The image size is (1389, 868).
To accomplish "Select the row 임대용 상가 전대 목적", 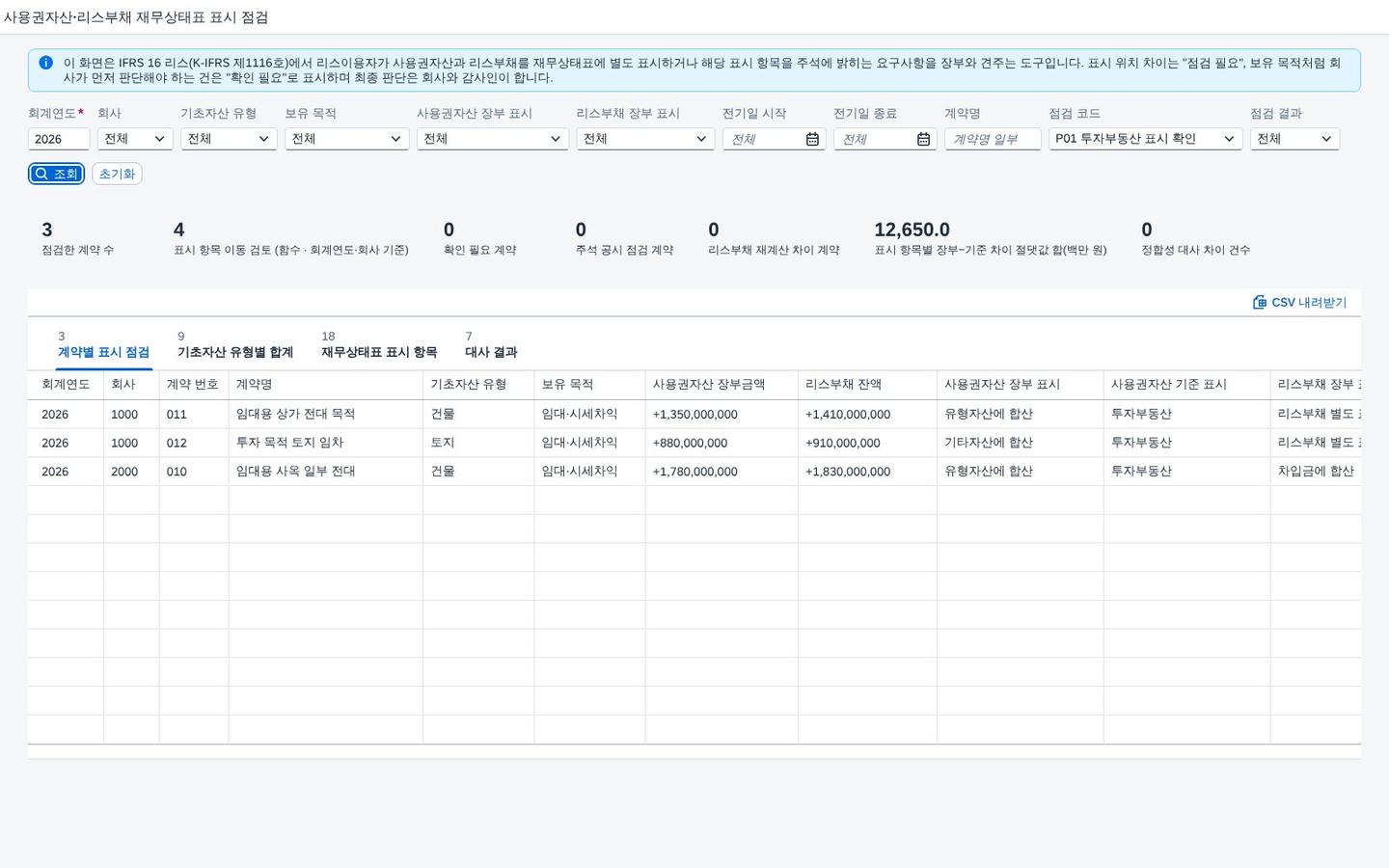I will tap(694, 414).
